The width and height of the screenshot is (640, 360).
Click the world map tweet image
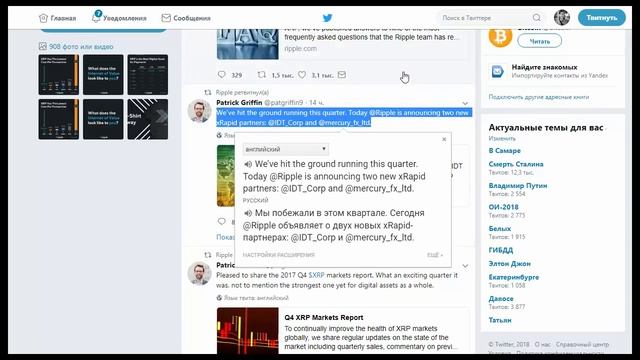(x=226, y=176)
